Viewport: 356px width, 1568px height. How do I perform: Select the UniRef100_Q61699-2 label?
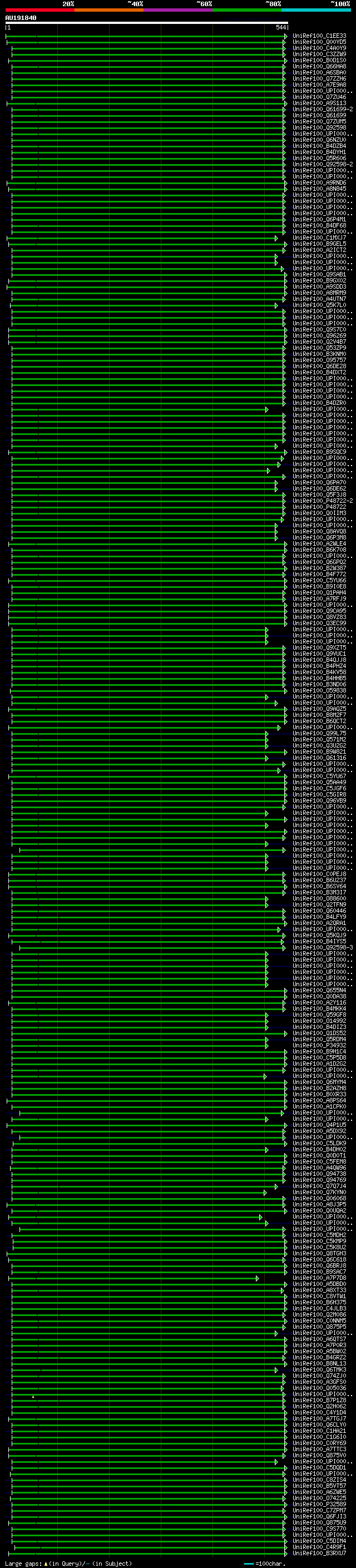323,110
